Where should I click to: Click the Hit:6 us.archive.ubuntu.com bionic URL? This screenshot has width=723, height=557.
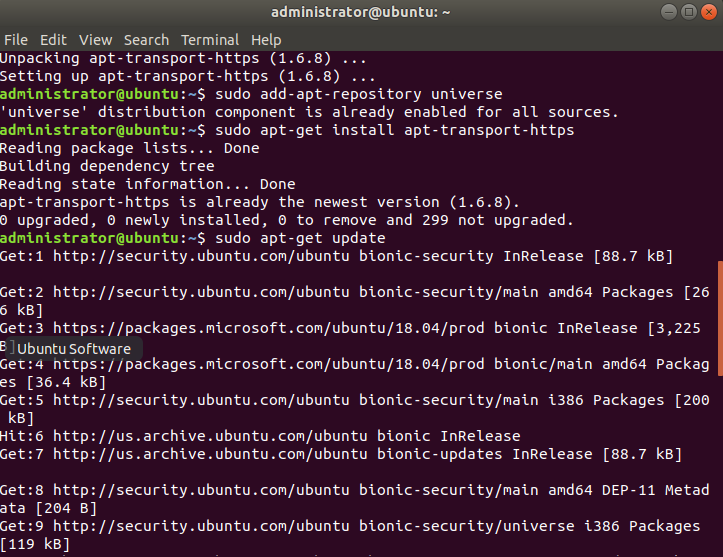[210, 436]
